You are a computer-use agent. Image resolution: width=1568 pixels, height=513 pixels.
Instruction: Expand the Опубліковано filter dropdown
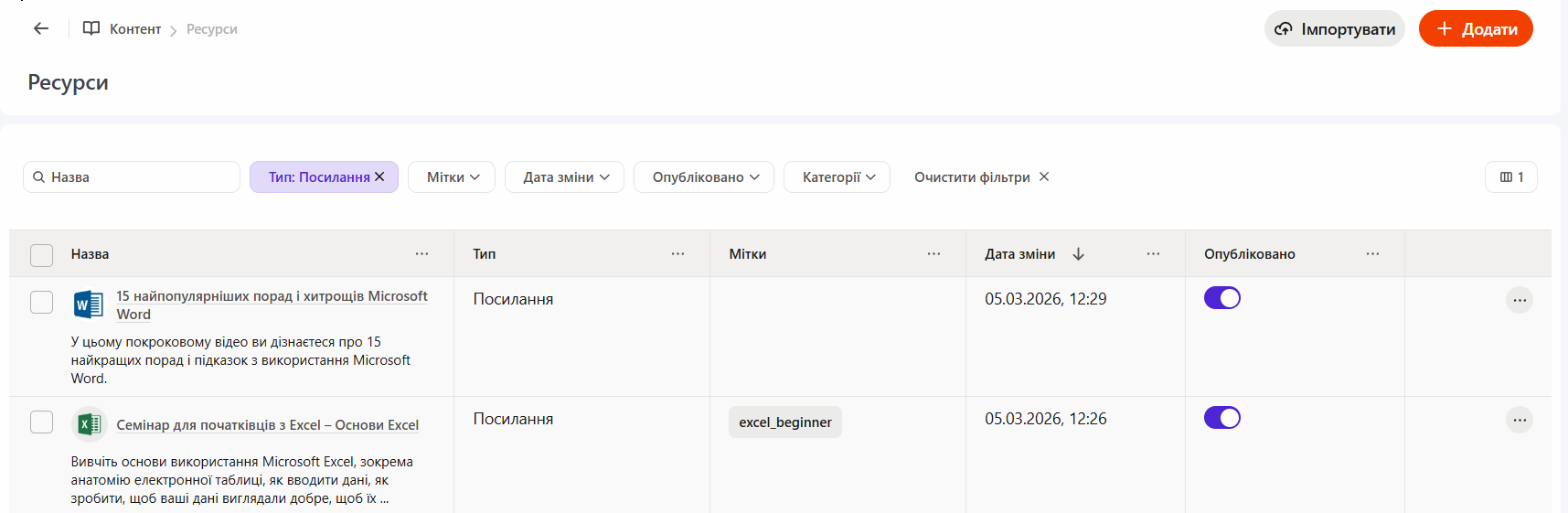[704, 177]
